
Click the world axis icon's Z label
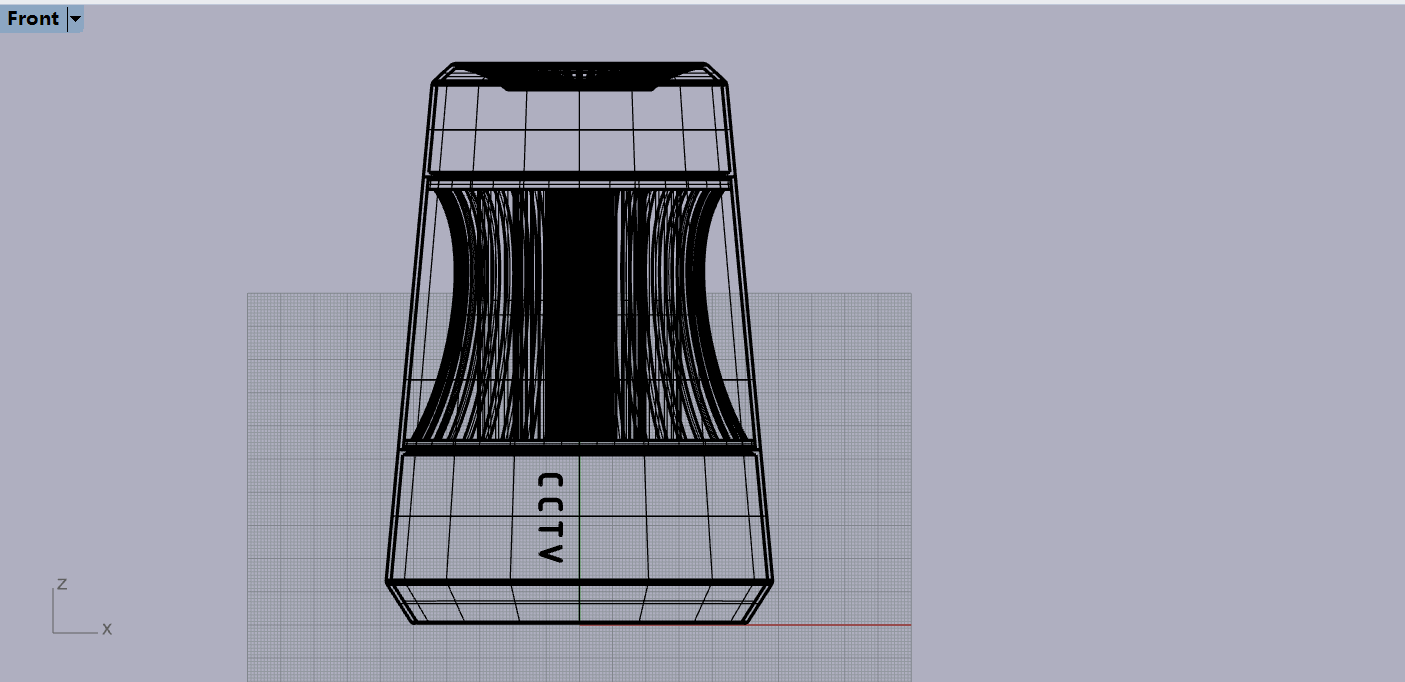pos(62,584)
